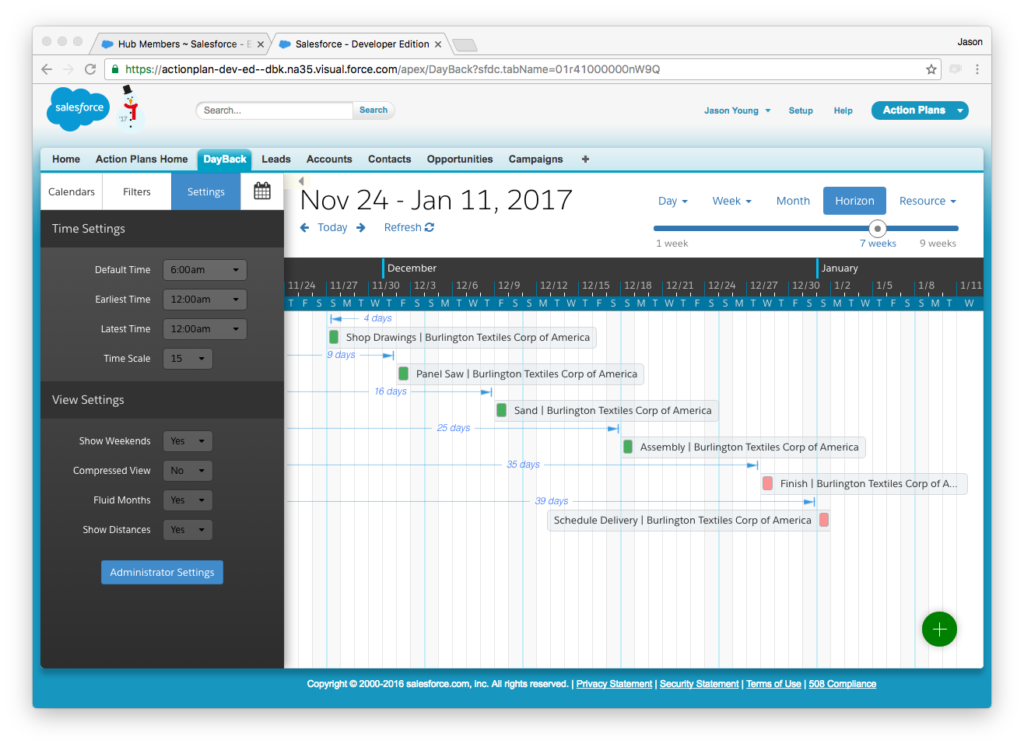Go to previous date range arrow
Viewport: 1024px width, 747px height.
pyautogui.click(x=304, y=227)
